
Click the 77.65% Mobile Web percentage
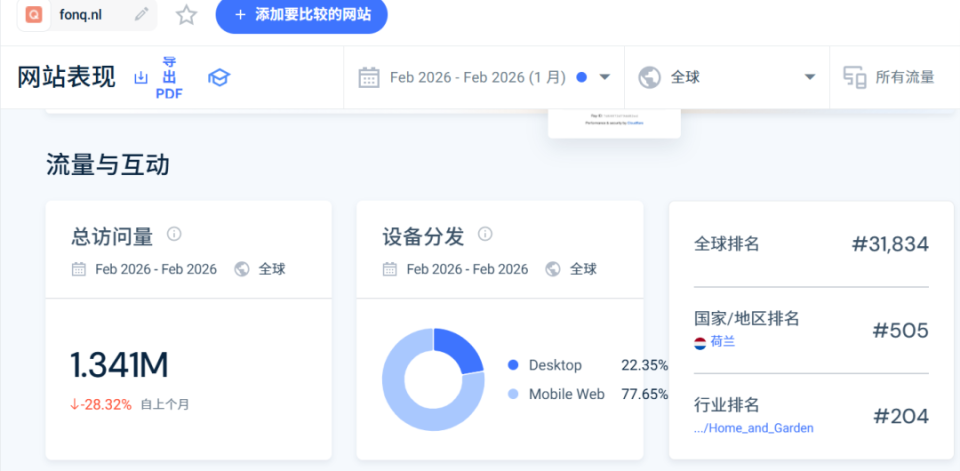[645, 394]
